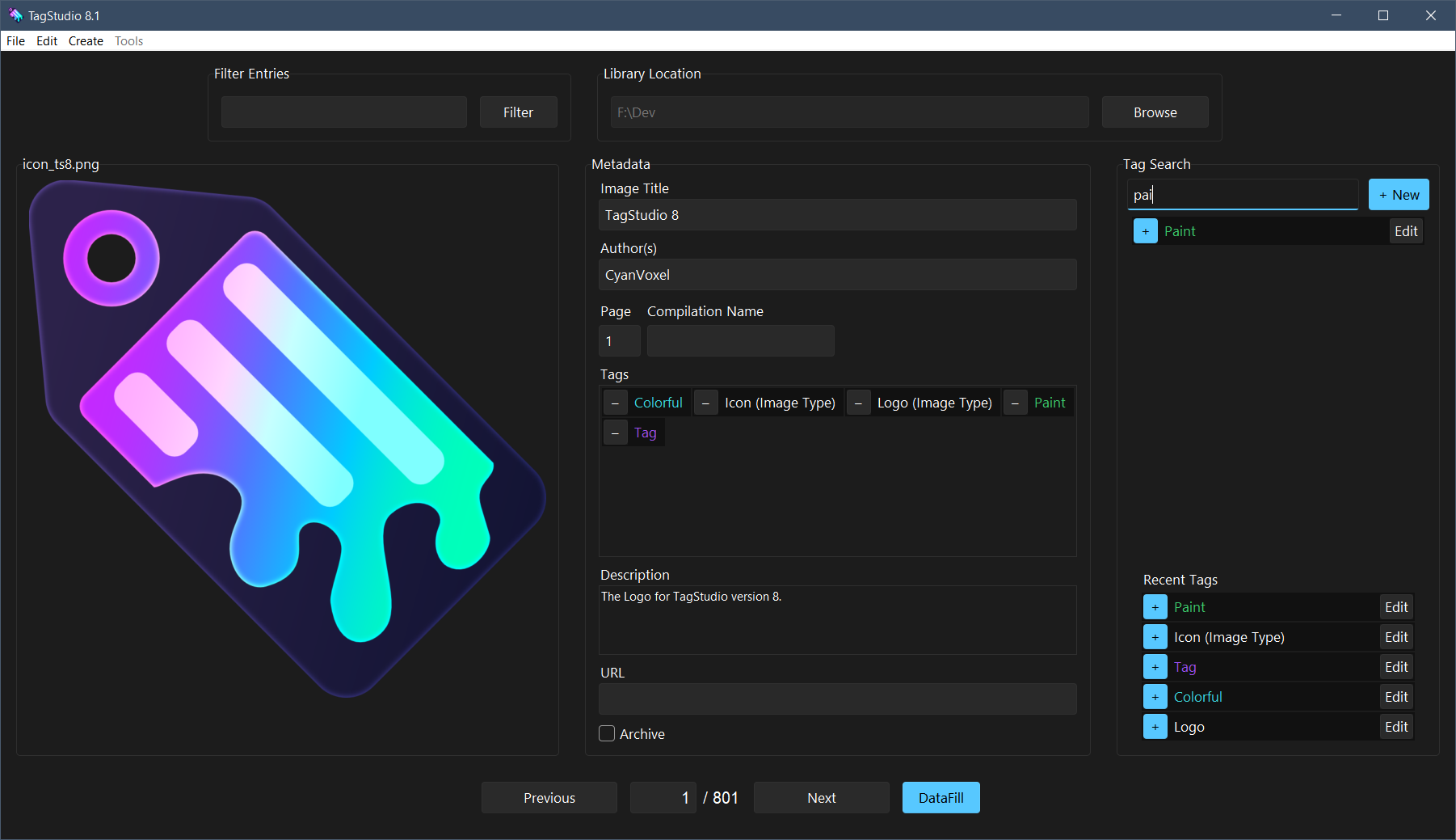Image resolution: width=1456 pixels, height=840 pixels.
Task: Click the icon_ts8.png image preview
Action: tap(288, 439)
